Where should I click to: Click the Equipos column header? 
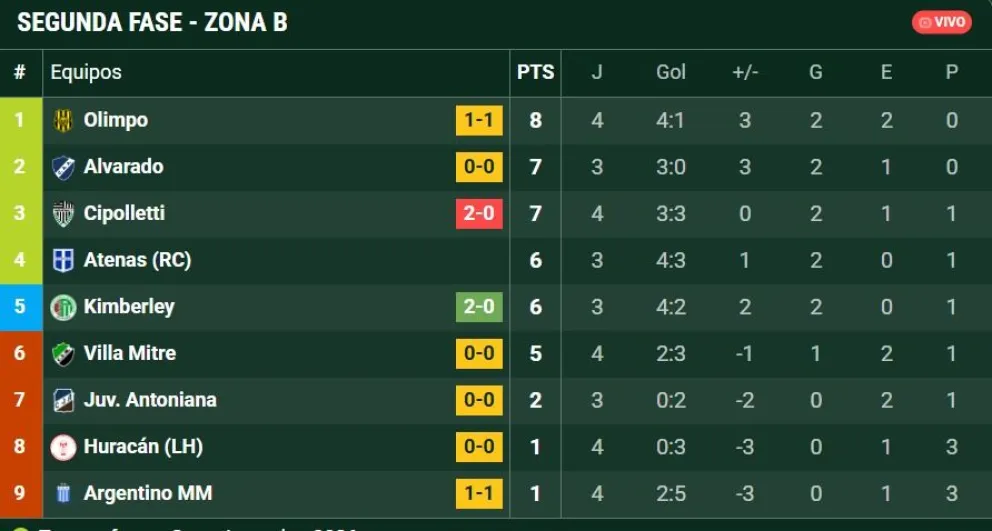(86, 72)
